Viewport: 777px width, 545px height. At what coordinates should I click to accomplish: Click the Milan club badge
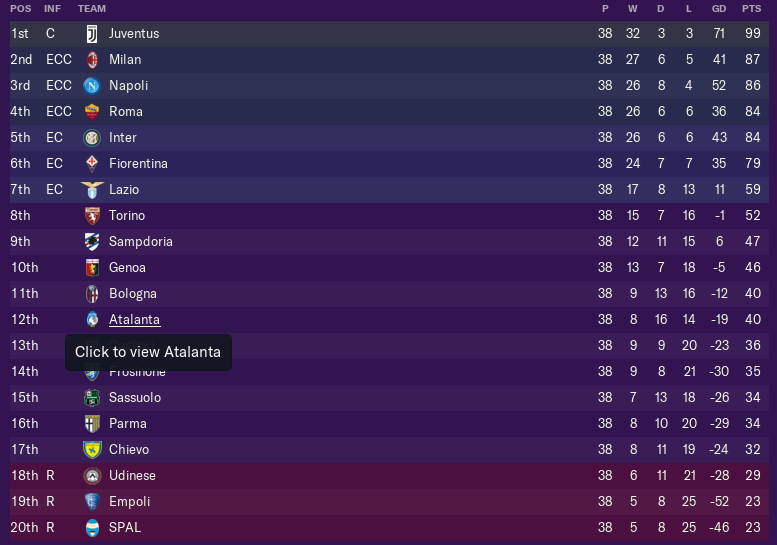[92, 59]
